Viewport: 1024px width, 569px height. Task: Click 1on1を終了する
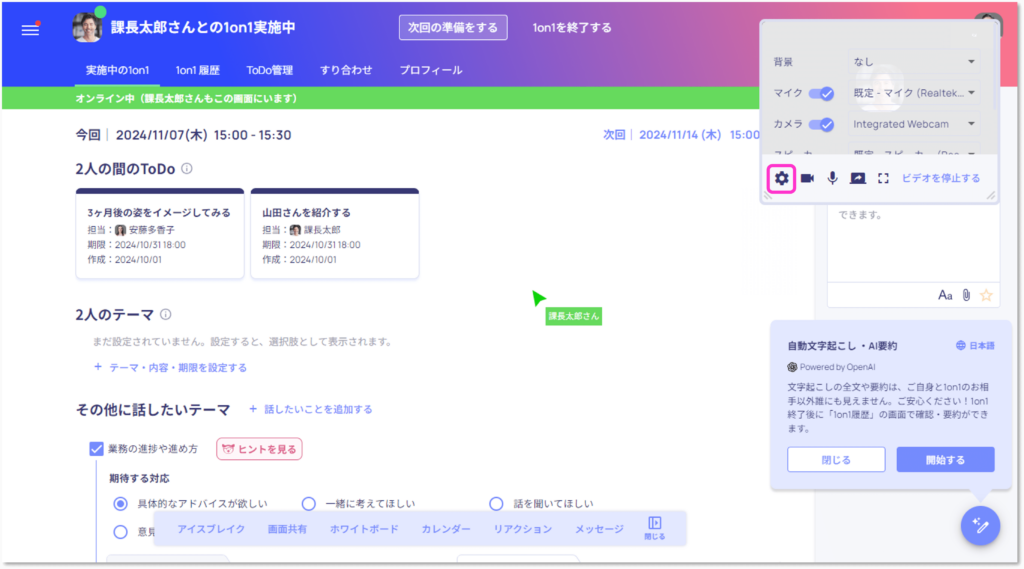(572, 27)
